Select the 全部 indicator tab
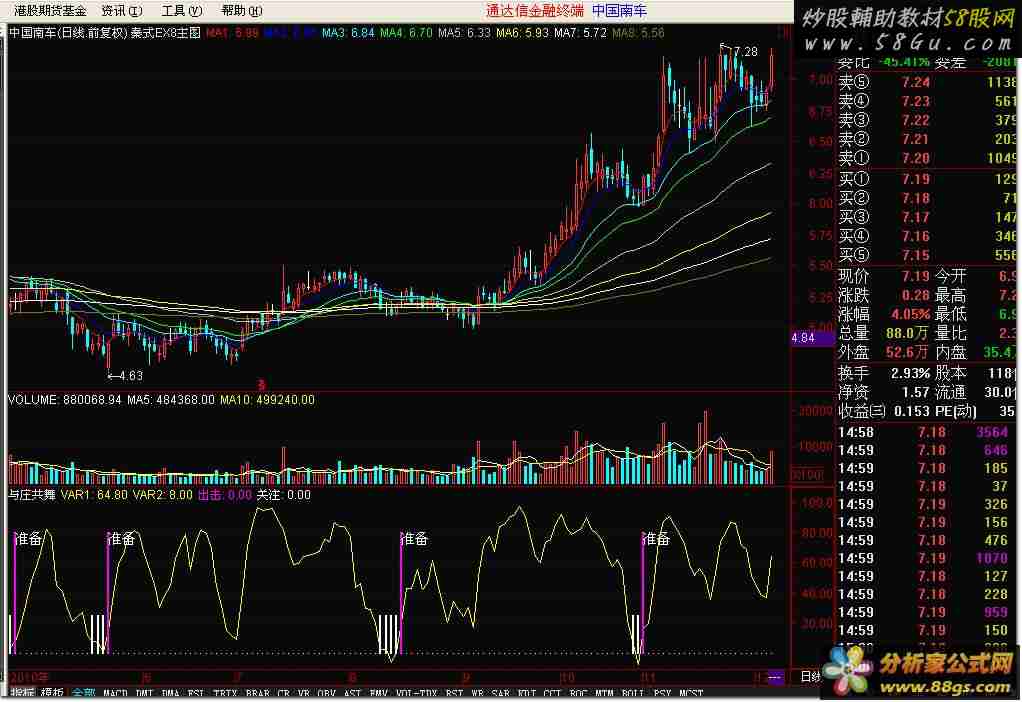The width and height of the screenshot is (1022, 702). [83, 694]
